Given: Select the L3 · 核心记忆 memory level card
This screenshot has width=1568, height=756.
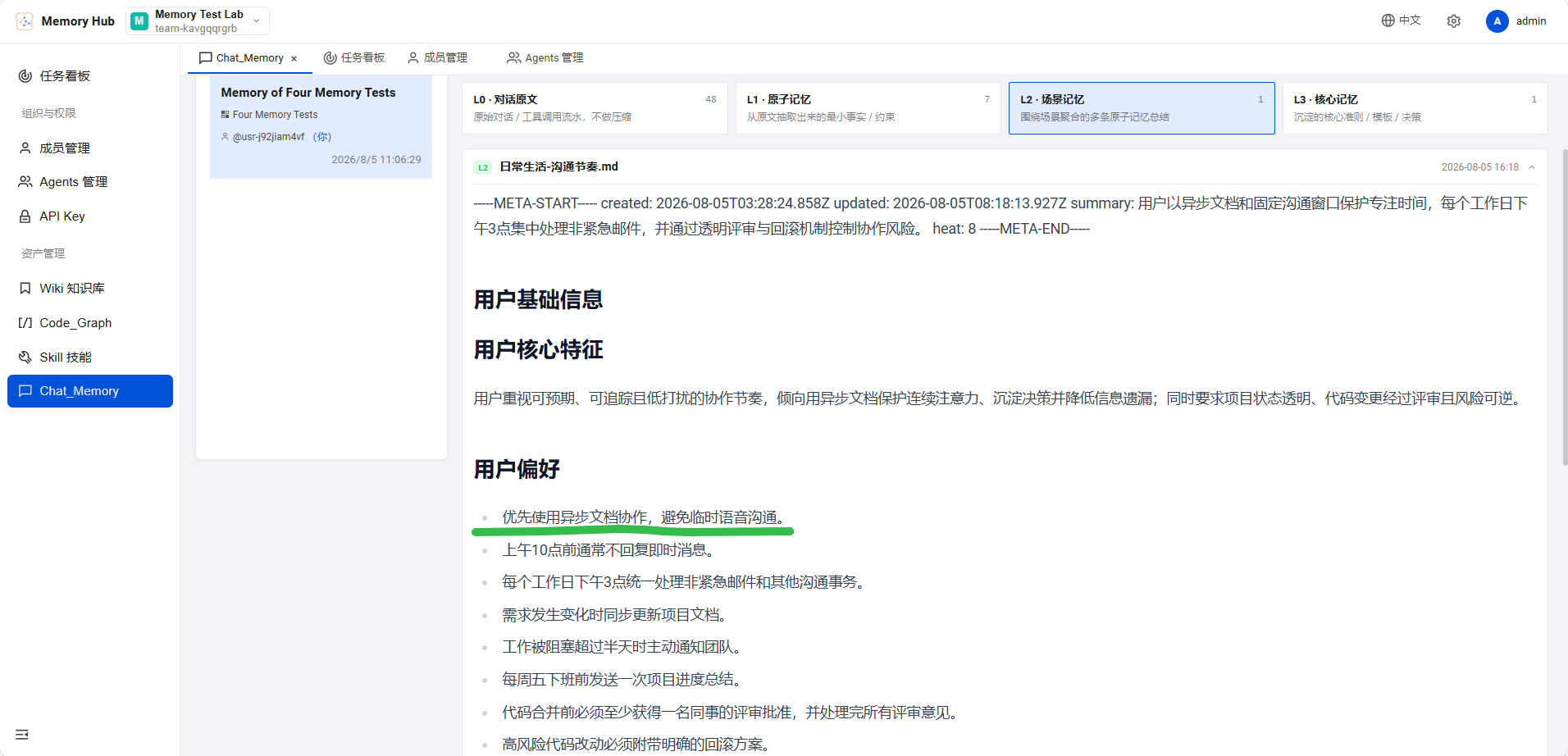Looking at the screenshot, I should tap(1415, 108).
